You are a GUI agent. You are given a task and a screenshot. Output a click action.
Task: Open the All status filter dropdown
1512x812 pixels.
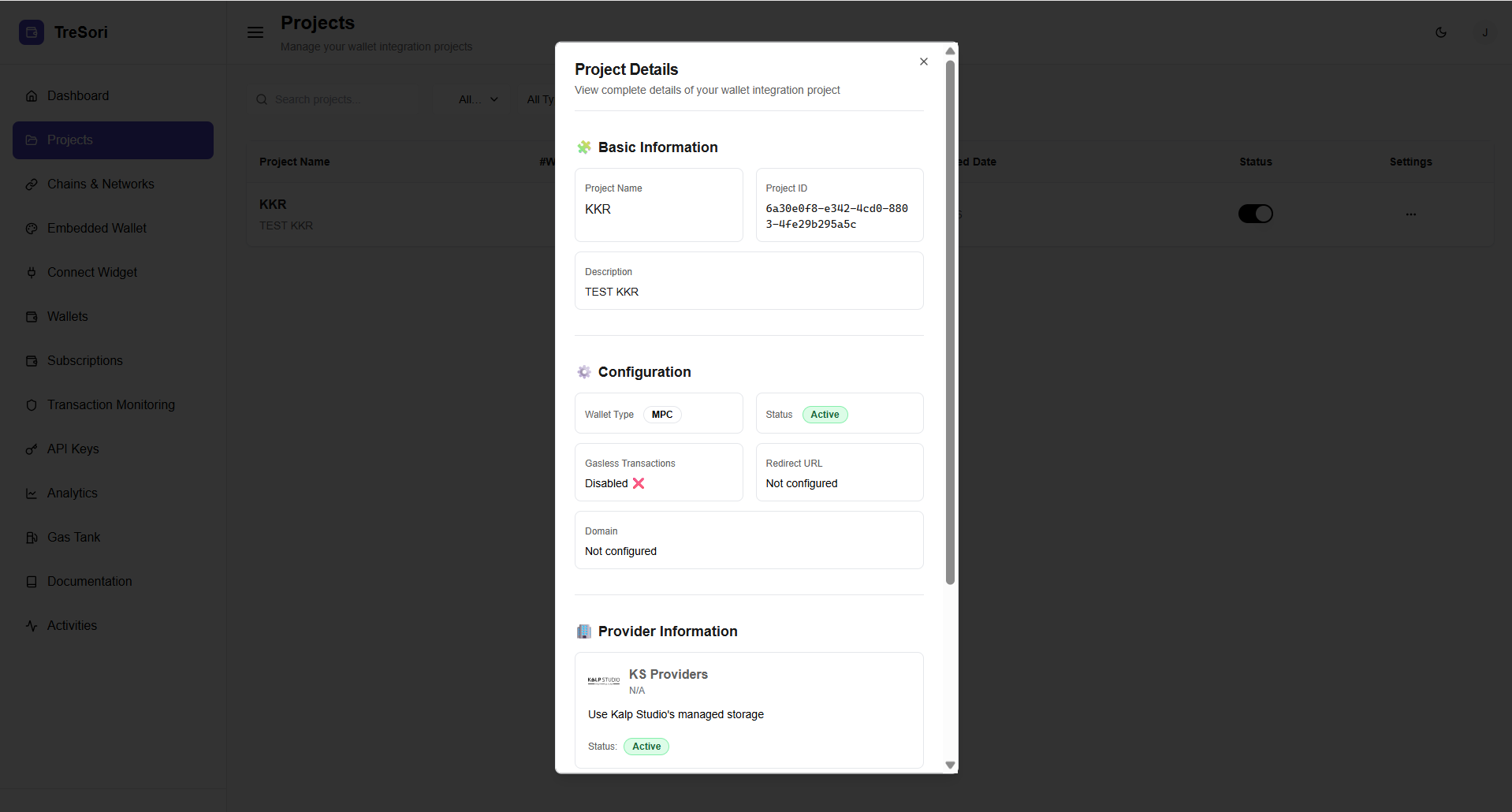478,99
